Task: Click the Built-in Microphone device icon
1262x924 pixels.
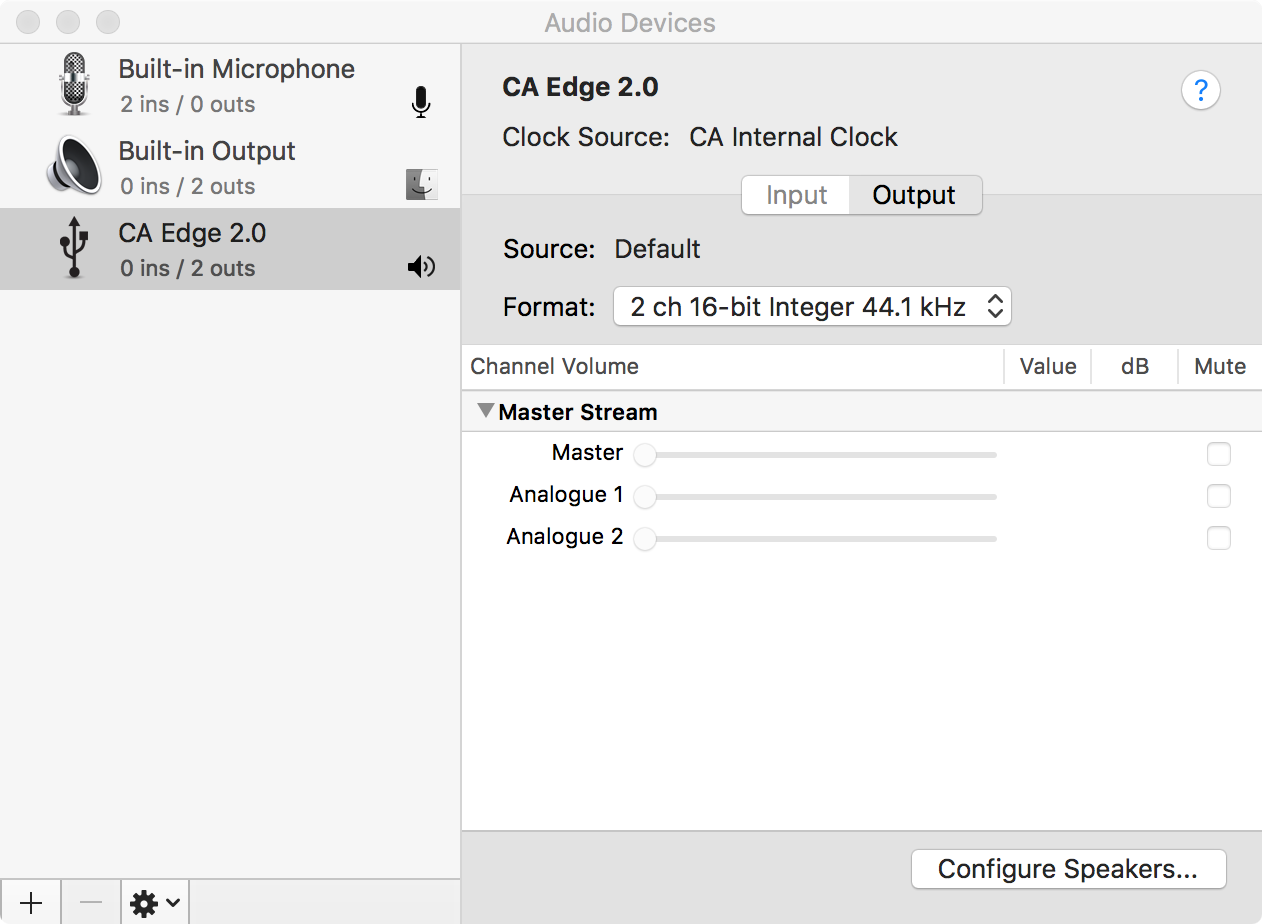Action: [x=75, y=84]
